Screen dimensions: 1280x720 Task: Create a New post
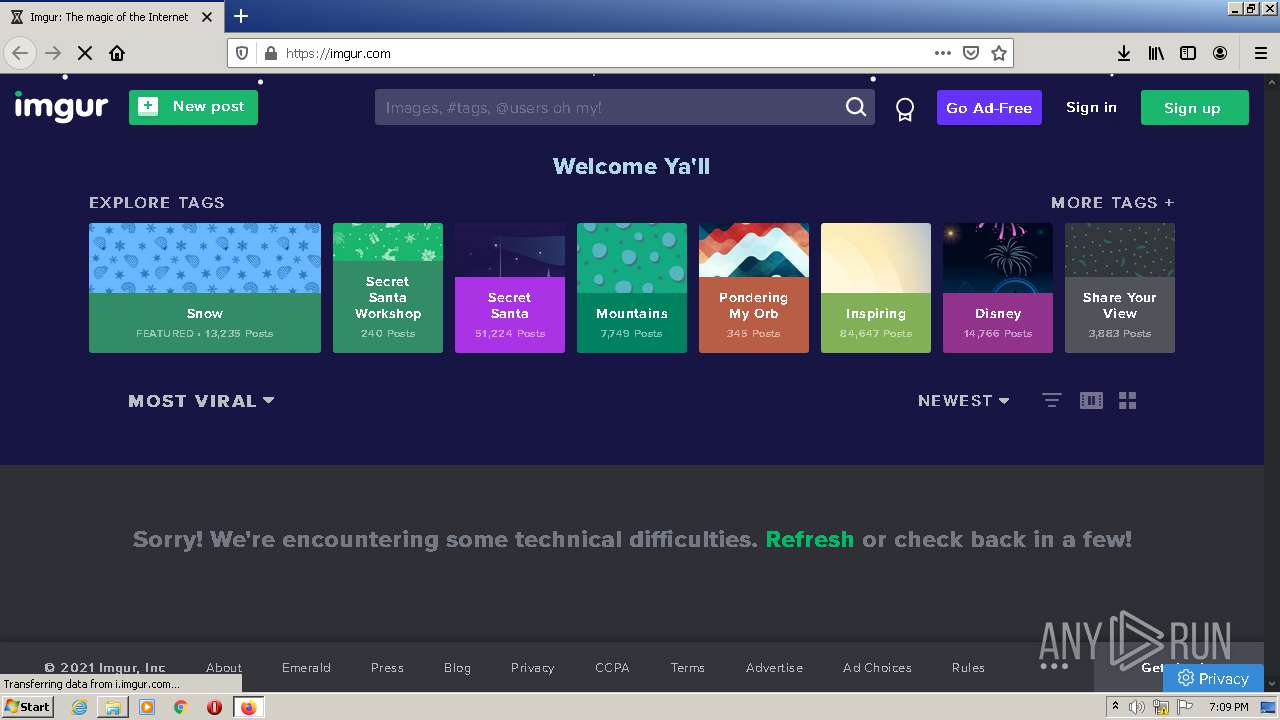click(193, 107)
